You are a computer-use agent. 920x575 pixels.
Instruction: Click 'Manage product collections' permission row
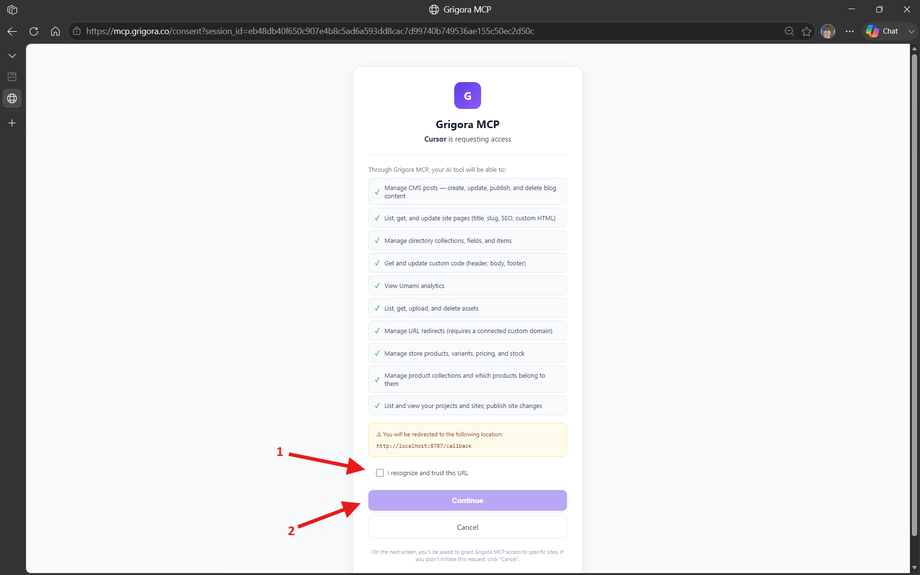coord(468,380)
